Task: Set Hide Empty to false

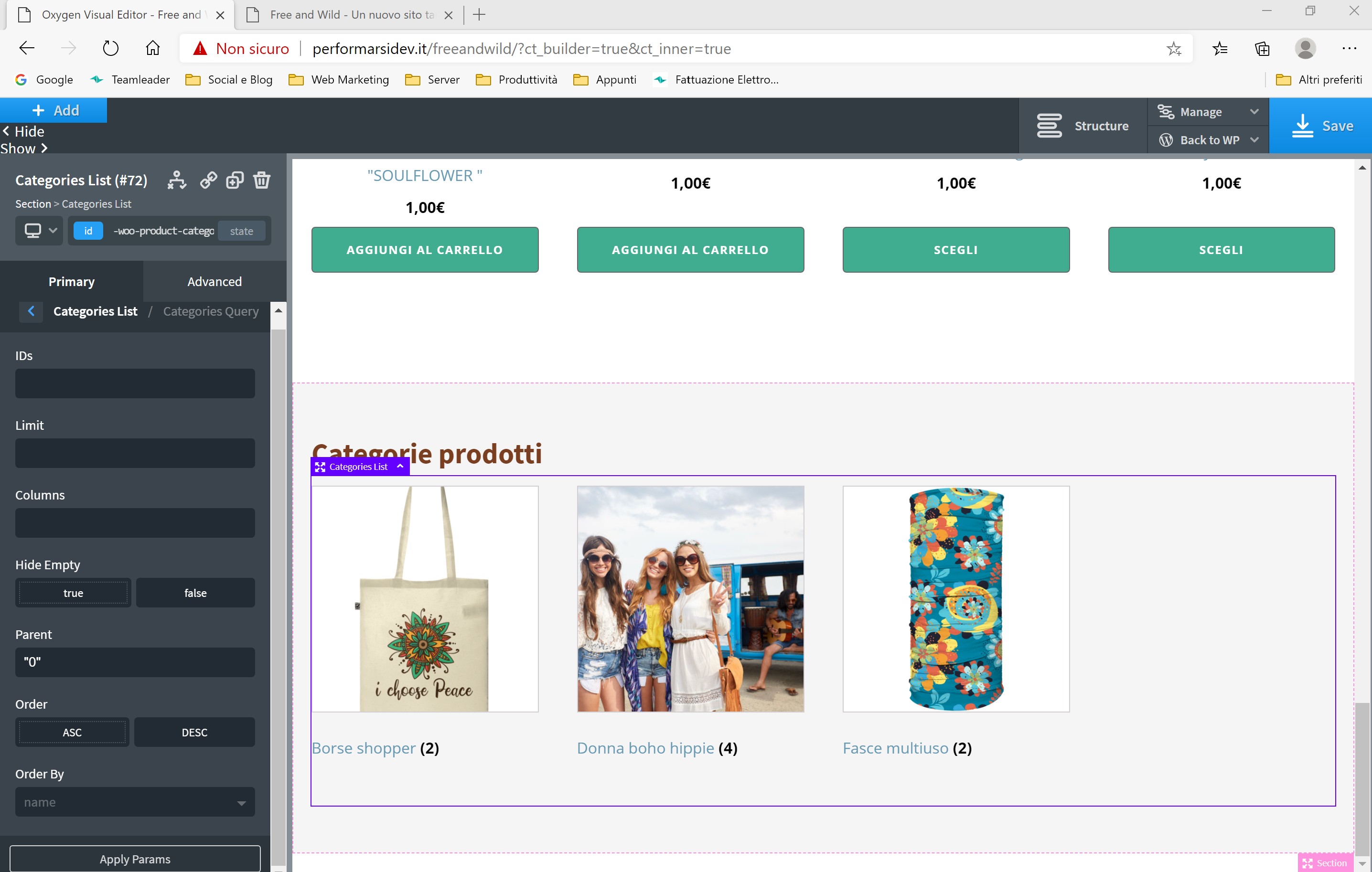Action: (195, 592)
